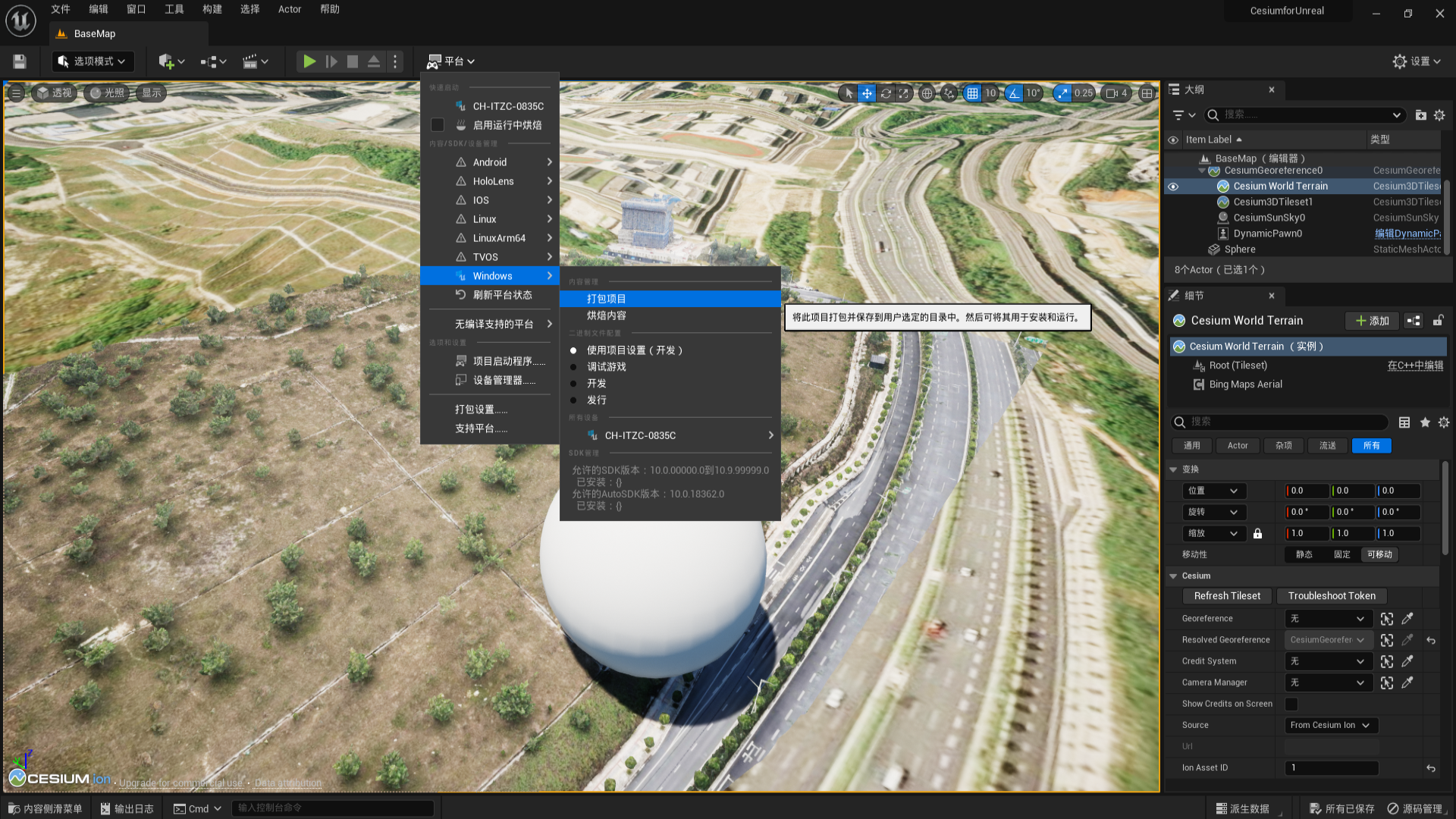
Task: Toggle grid snapping icon in viewport
Action: click(x=972, y=93)
